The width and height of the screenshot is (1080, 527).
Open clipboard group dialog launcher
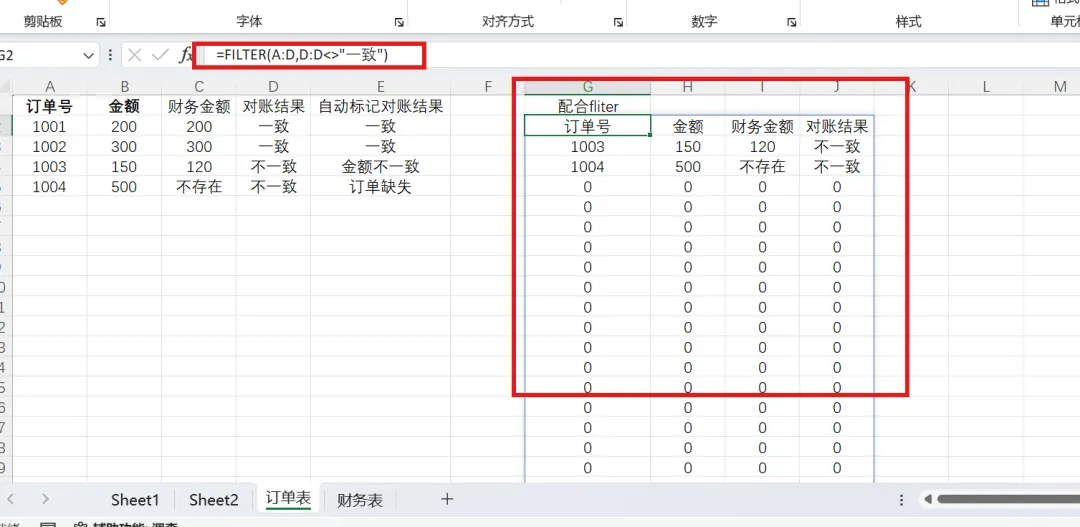click(x=101, y=23)
